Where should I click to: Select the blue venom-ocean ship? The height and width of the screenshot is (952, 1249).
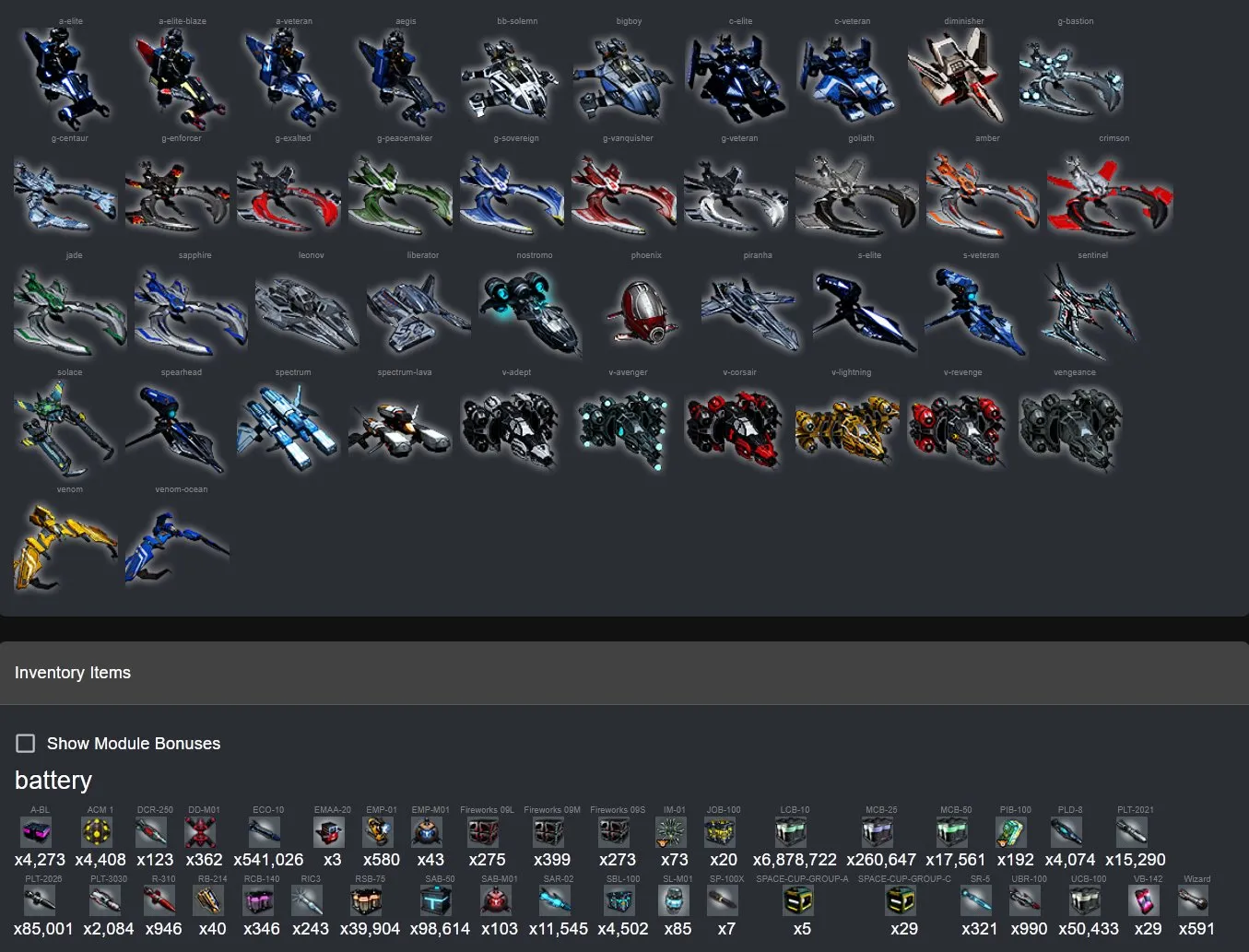[x=176, y=547]
